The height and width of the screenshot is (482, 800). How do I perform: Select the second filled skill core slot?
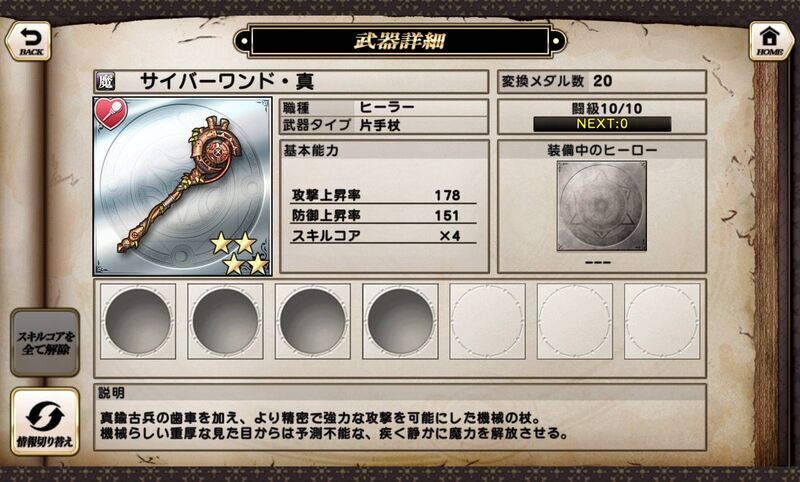coord(225,321)
